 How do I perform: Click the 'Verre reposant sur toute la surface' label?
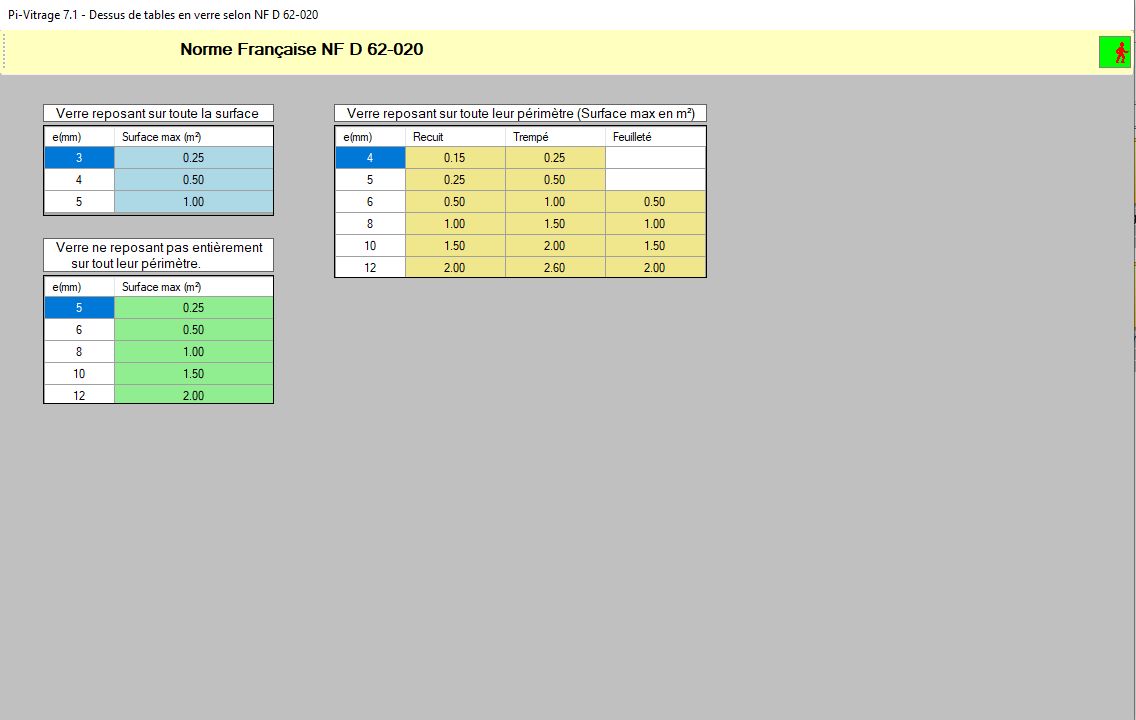click(158, 113)
